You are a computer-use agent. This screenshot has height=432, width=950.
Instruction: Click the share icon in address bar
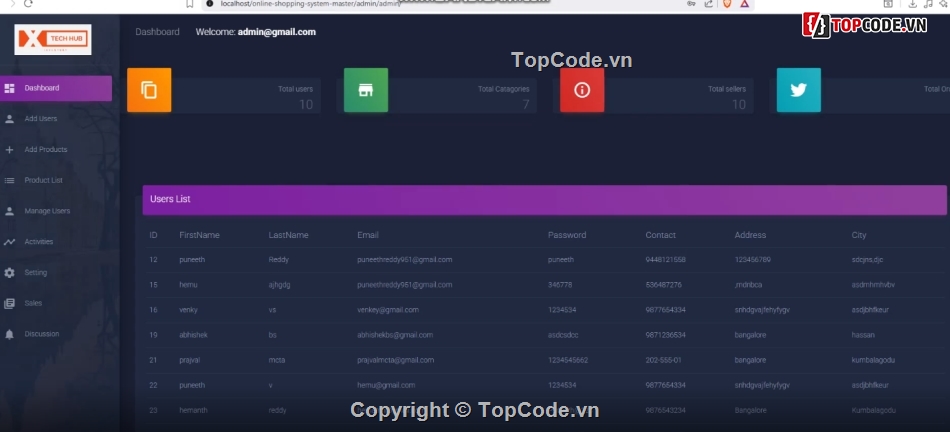click(x=708, y=4)
